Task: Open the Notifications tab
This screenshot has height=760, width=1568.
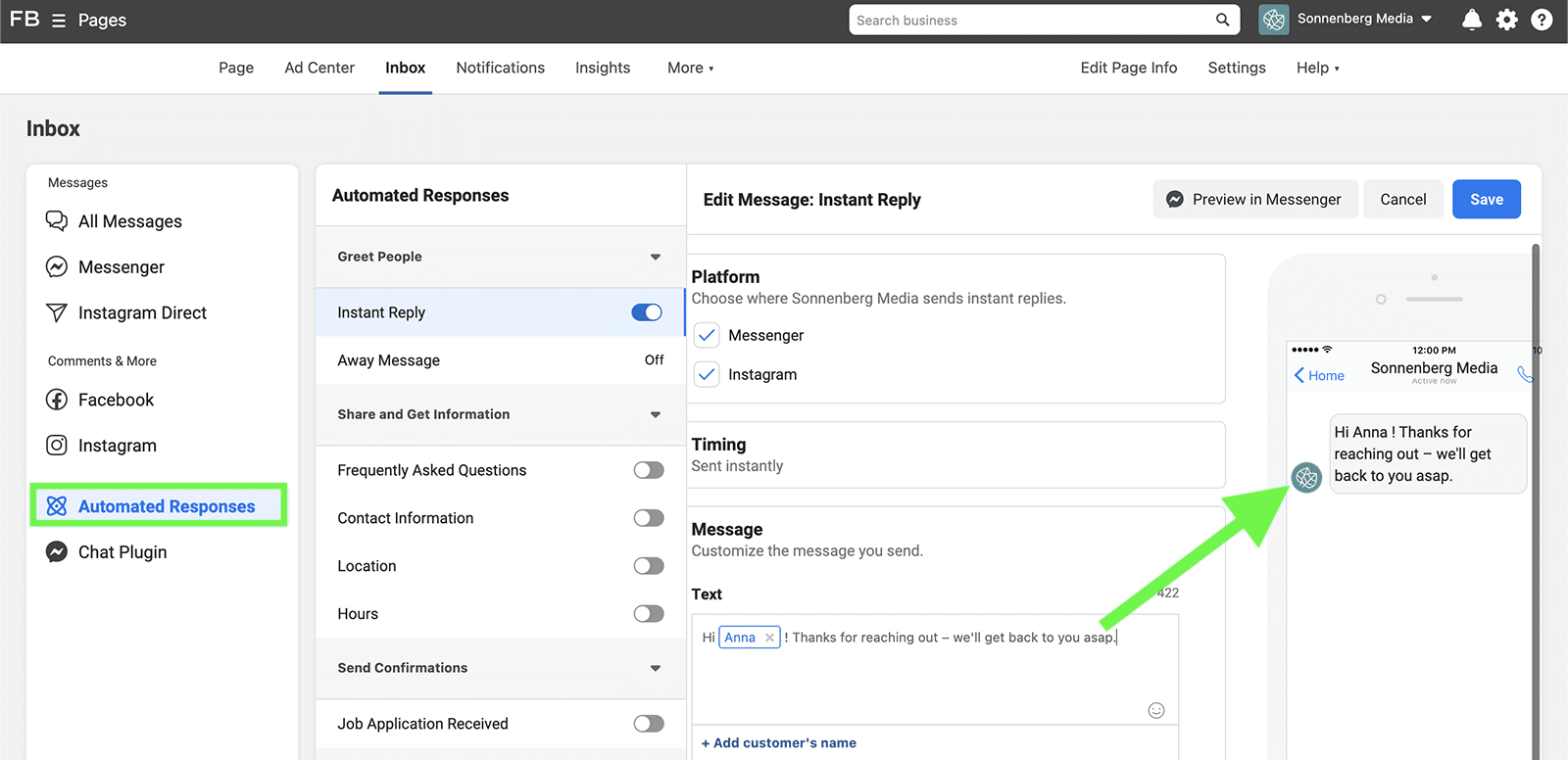Action: [x=500, y=68]
